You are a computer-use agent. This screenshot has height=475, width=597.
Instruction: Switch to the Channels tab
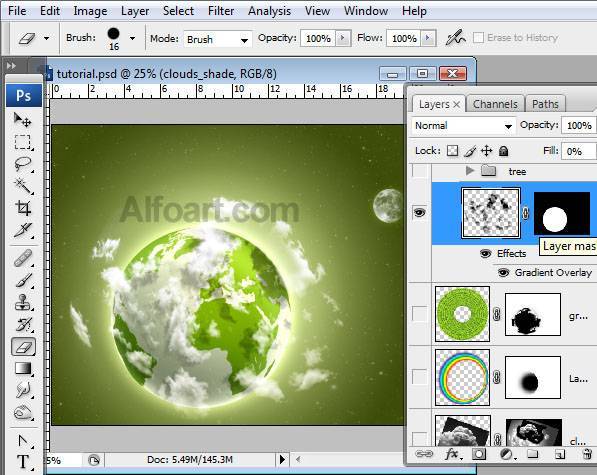coord(495,104)
